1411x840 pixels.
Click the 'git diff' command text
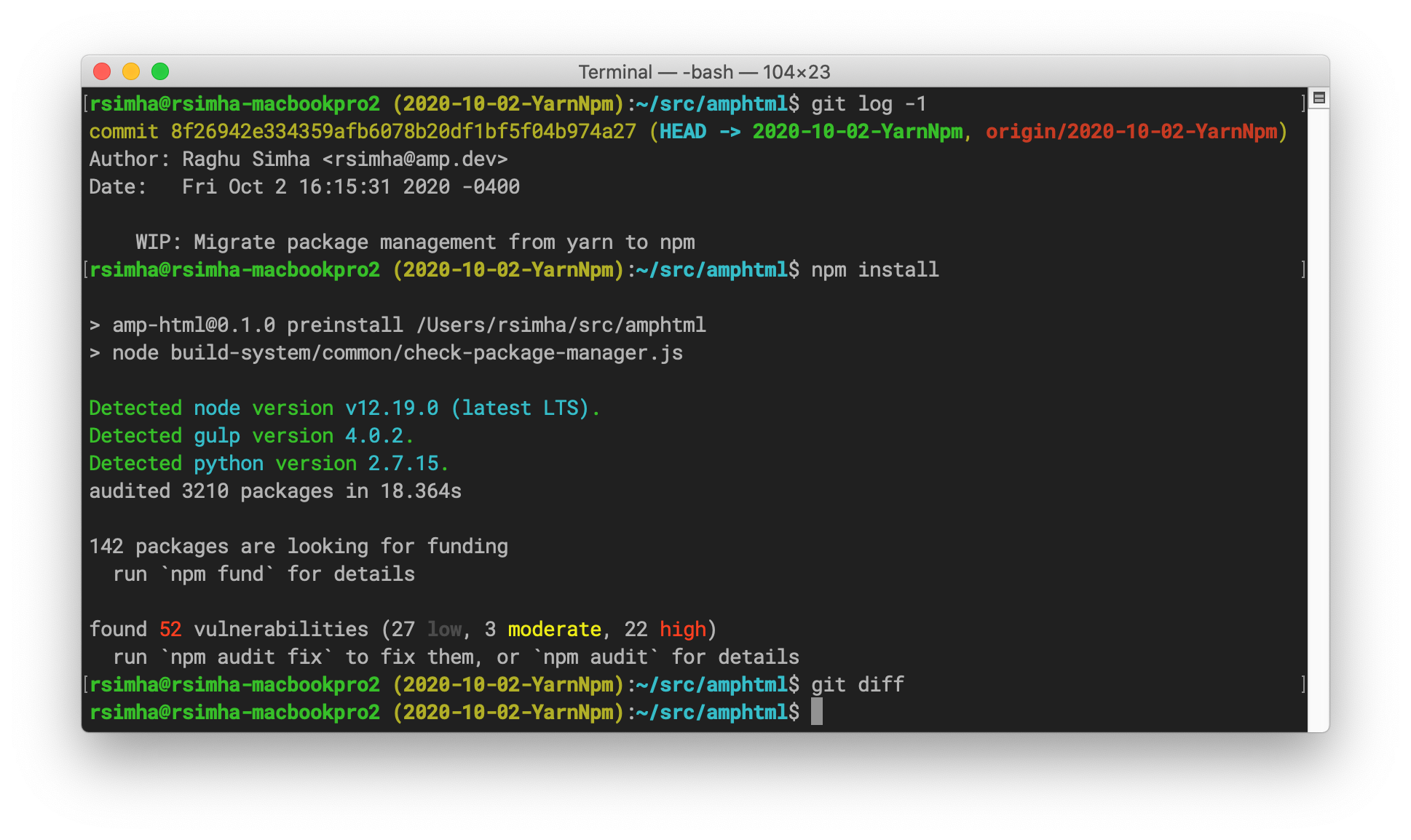[857, 685]
